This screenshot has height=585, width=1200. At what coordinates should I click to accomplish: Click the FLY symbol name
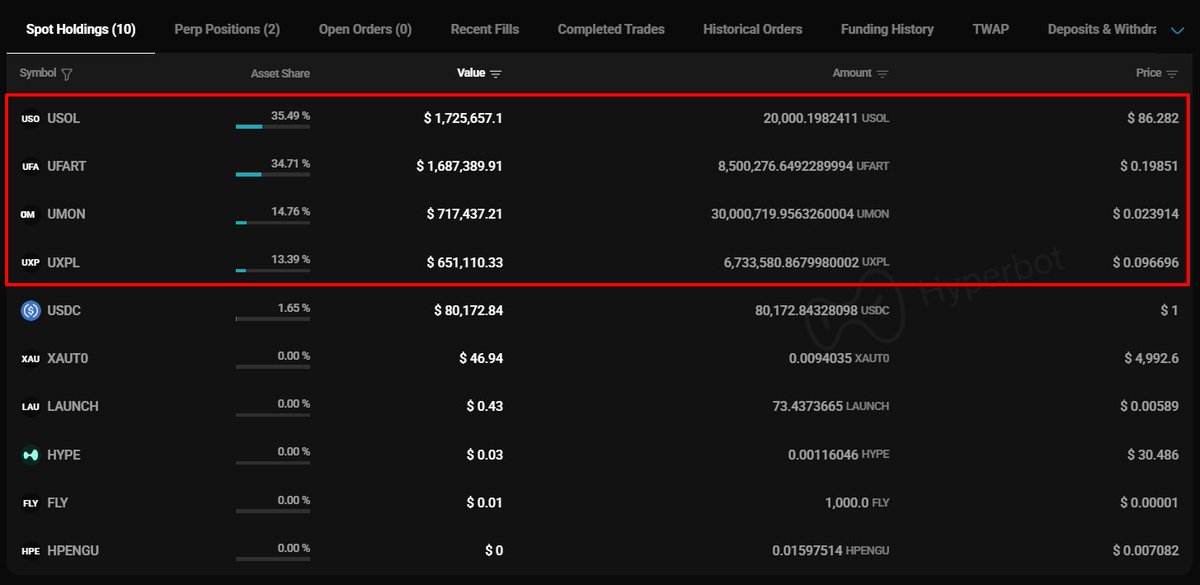(58, 503)
